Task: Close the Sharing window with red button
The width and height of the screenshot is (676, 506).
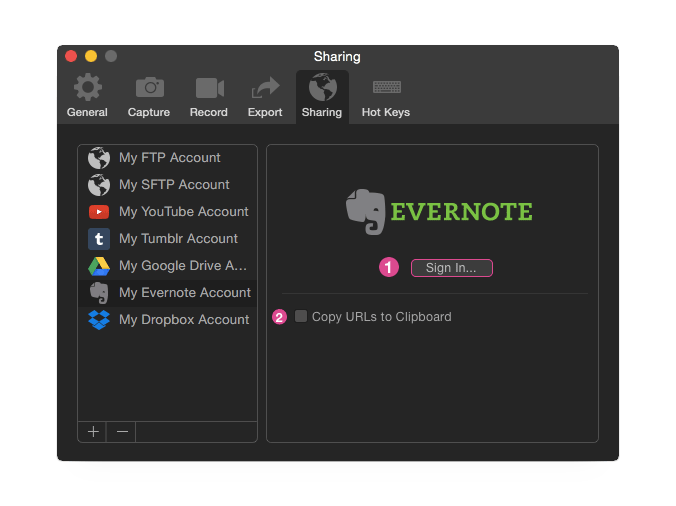Action: pos(71,56)
